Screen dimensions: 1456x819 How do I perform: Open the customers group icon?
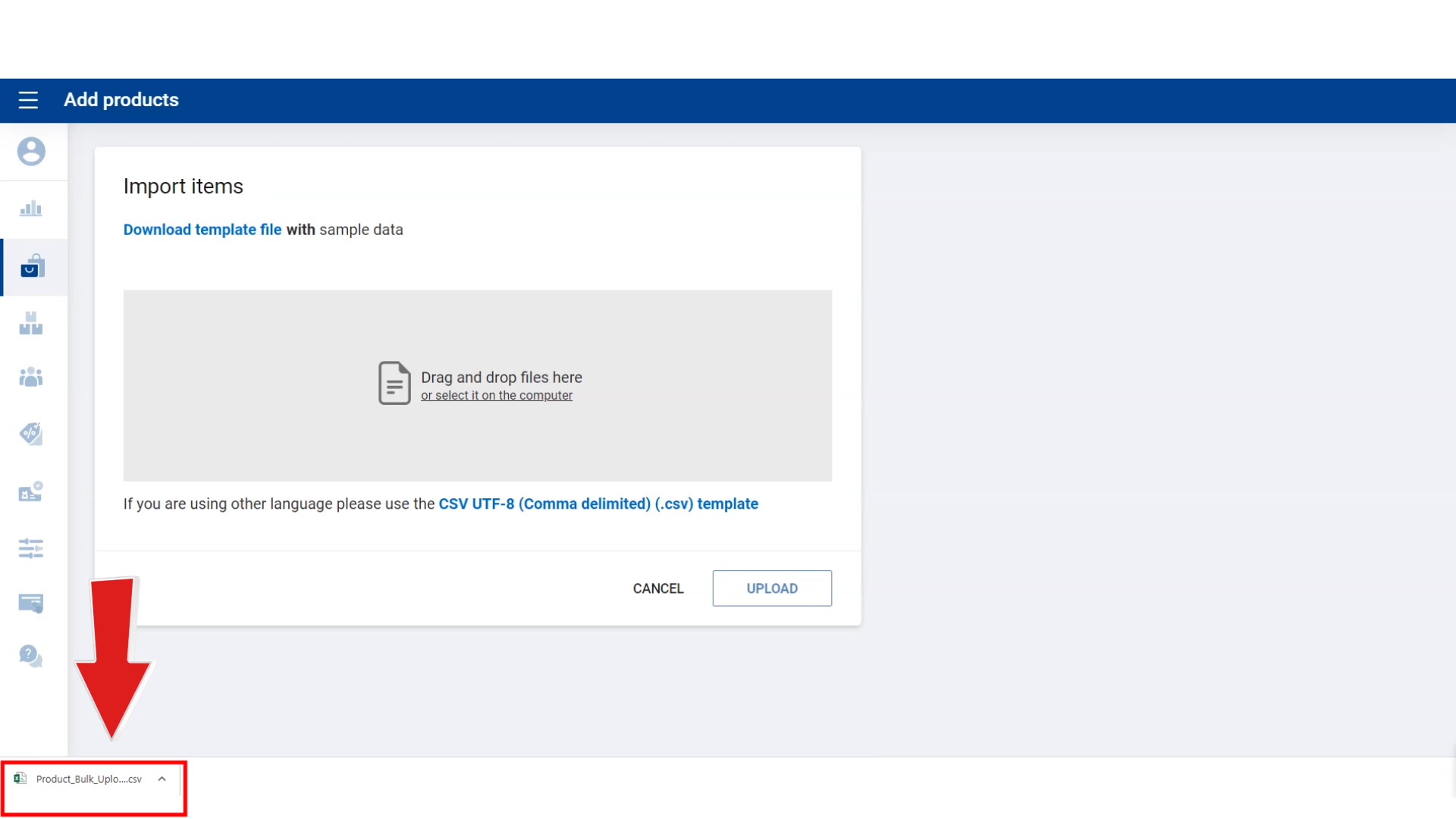(x=31, y=377)
